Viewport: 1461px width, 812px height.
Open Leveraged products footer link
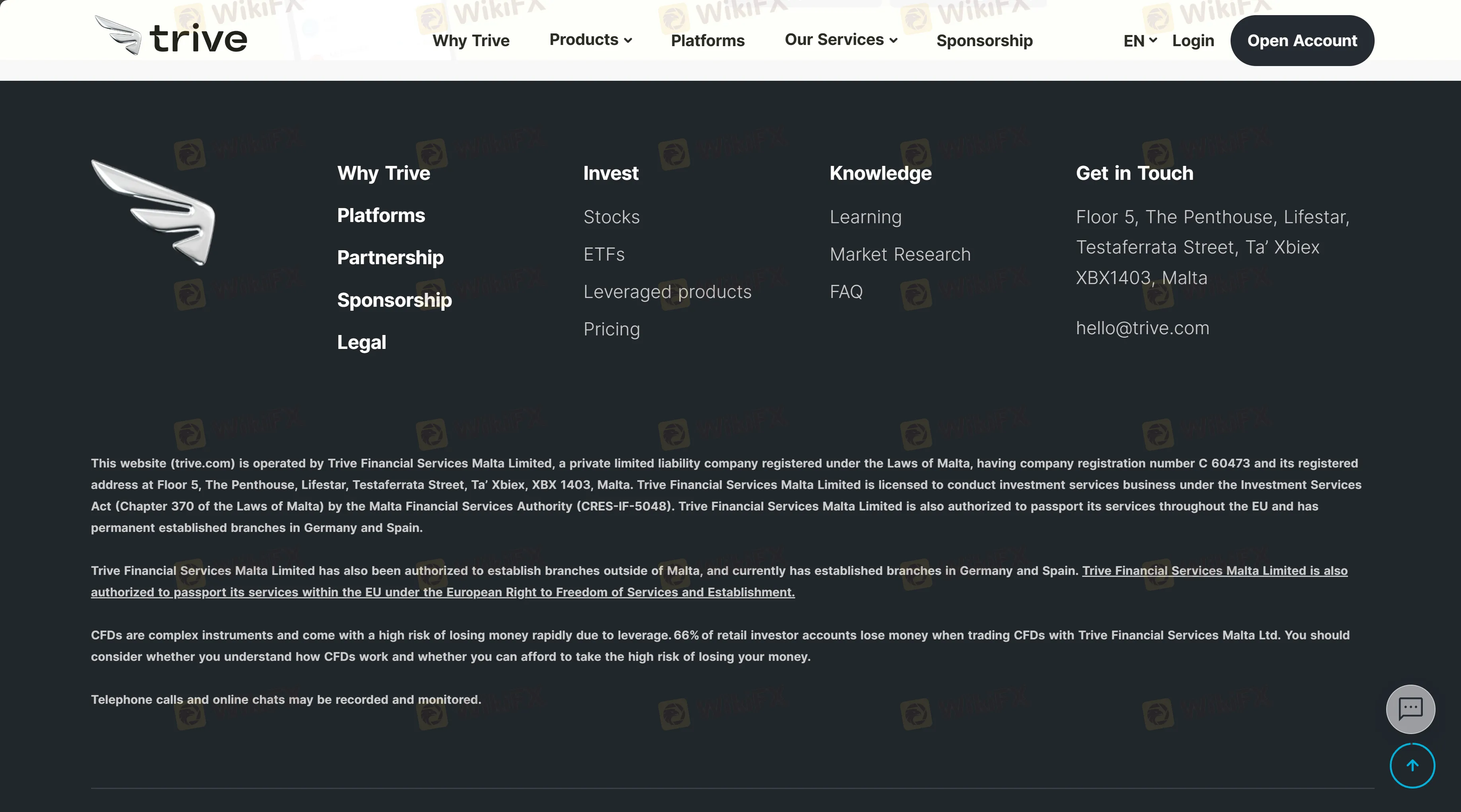tap(667, 292)
